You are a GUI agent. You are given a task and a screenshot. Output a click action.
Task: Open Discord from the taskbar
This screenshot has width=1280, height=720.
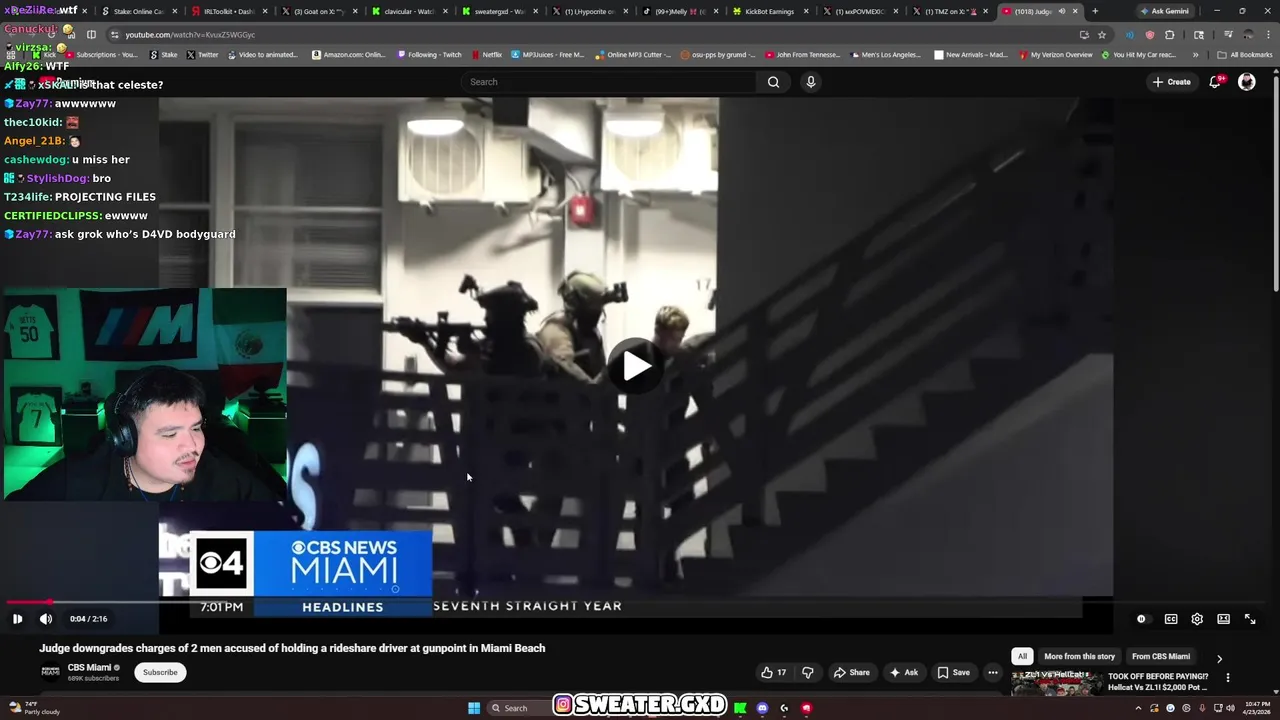click(x=762, y=708)
